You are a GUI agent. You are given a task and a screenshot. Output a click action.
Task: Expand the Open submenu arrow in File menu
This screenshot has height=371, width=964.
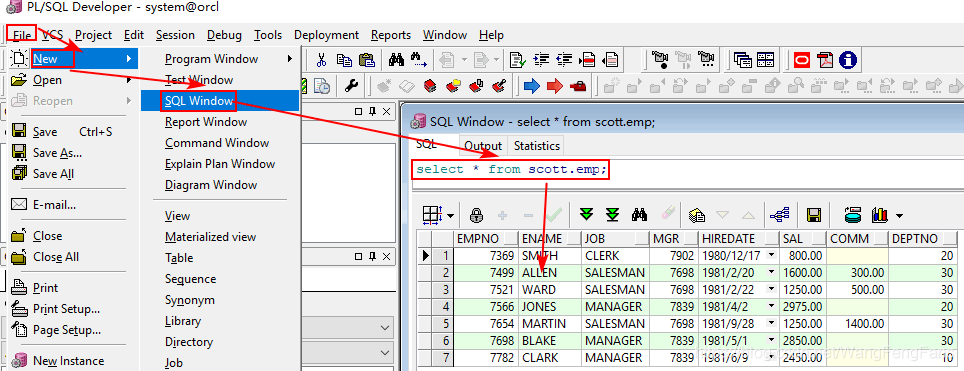coord(128,80)
